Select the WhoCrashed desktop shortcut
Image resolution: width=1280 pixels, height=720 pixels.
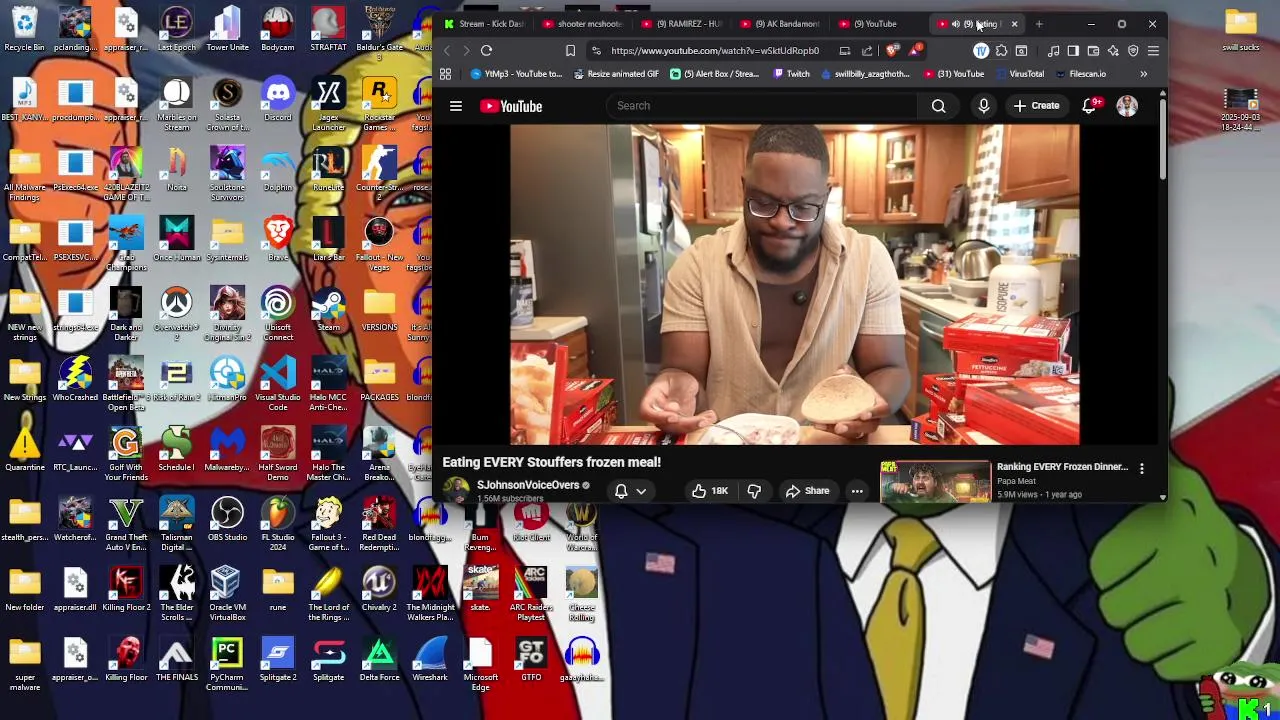[75, 380]
